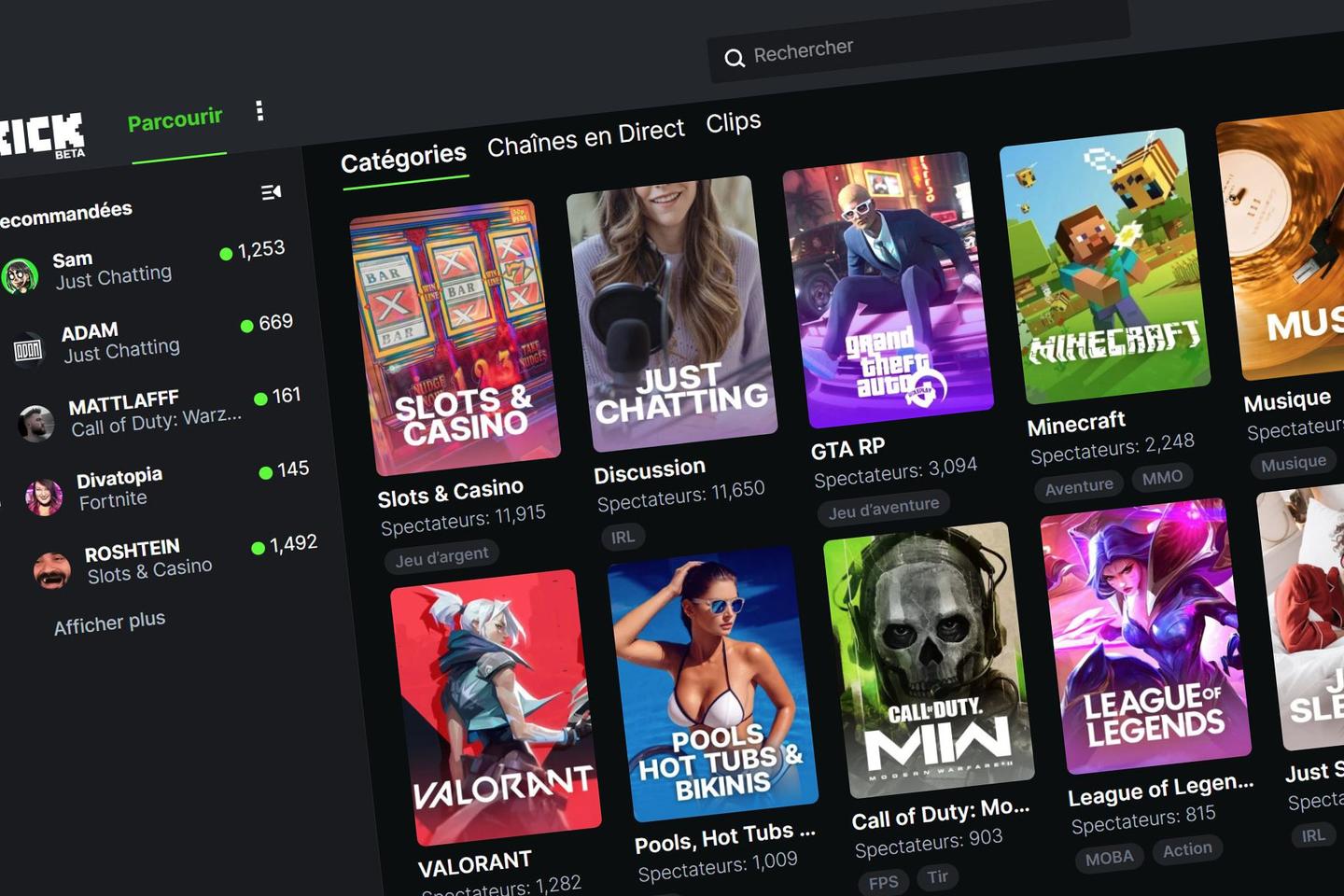Open MATTLAFFF stream name in sidebar
Viewport: 1344px width, 896px height.
[x=123, y=403]
